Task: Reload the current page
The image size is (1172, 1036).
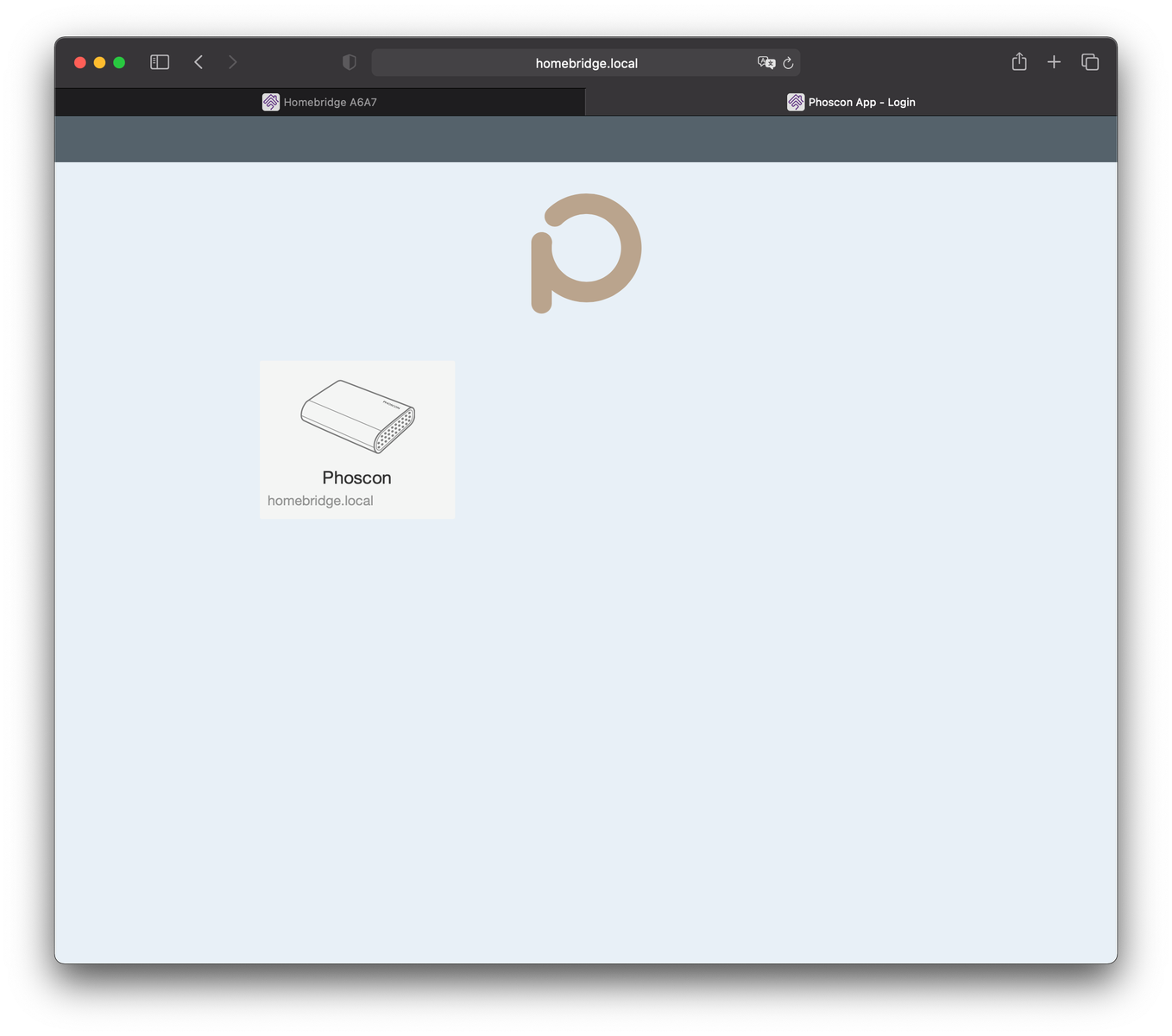Action: click(x=788, y=63)
